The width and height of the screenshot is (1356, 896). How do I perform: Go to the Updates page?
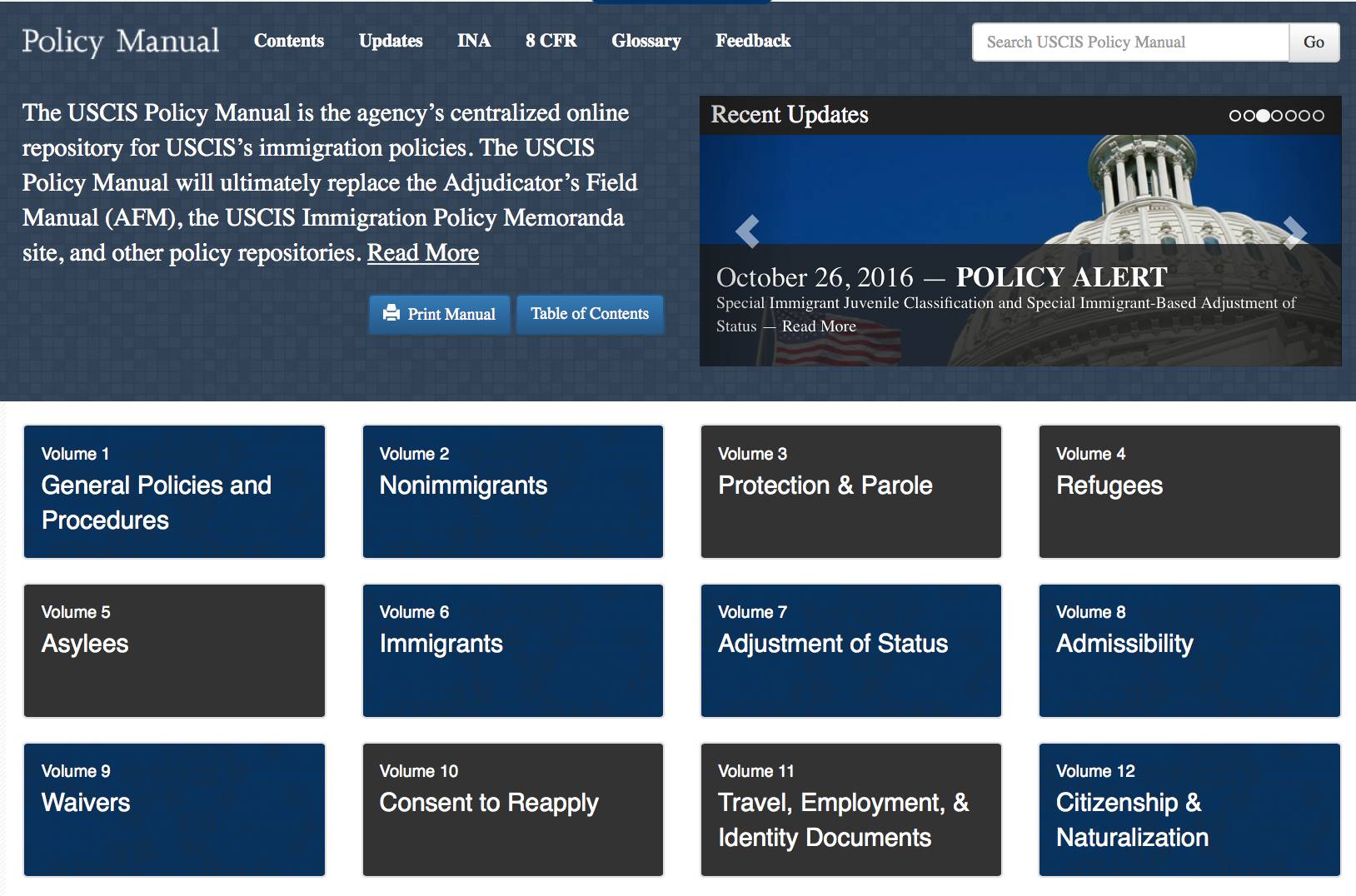point(390,41)
